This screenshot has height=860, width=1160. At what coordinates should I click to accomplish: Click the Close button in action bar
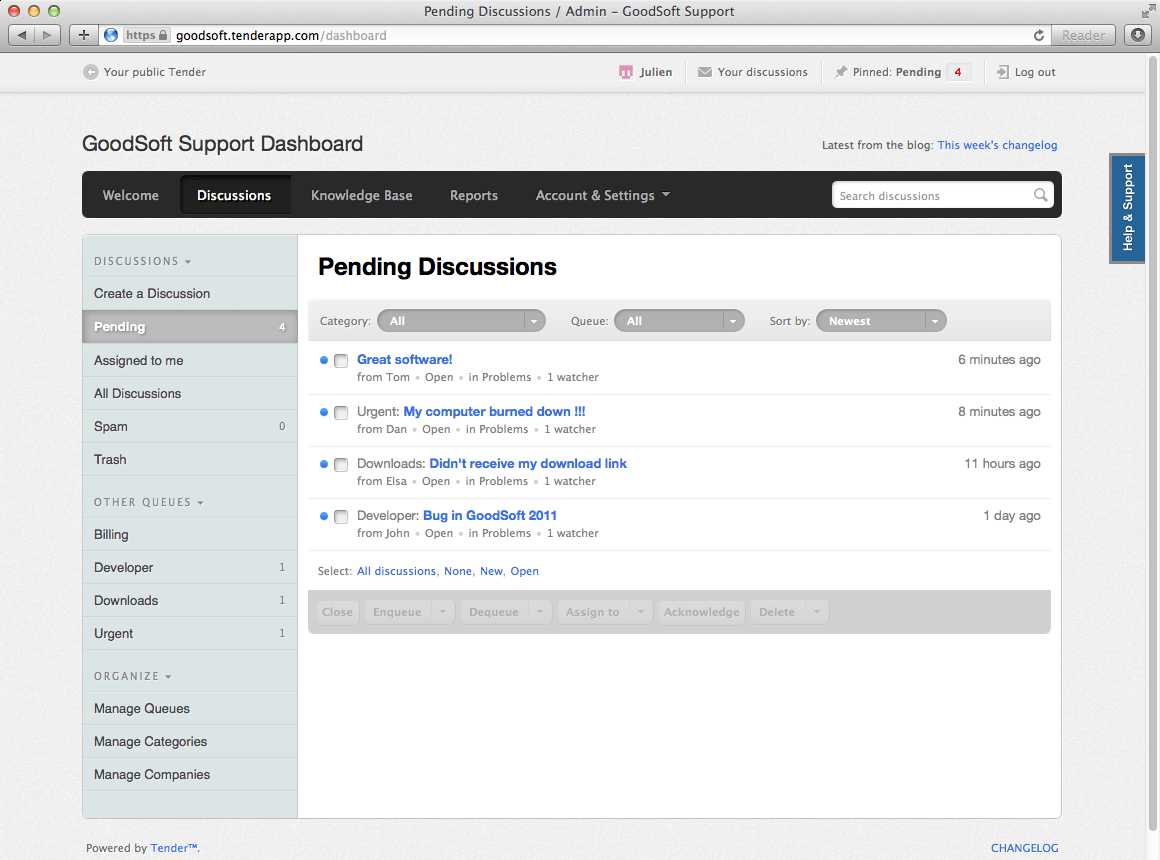point(337,611)
